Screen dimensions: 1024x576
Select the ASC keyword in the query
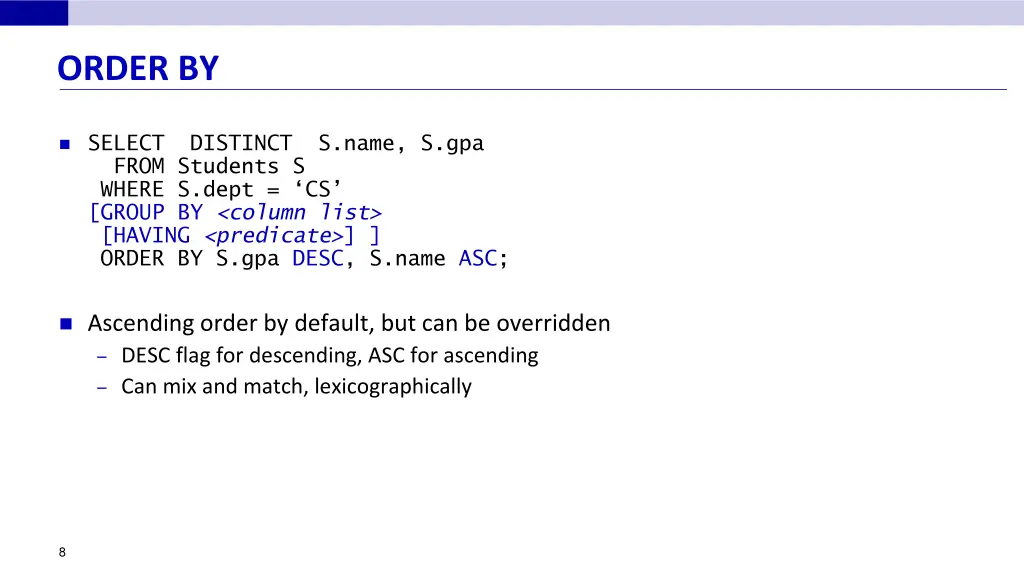[x=477, y=259]
